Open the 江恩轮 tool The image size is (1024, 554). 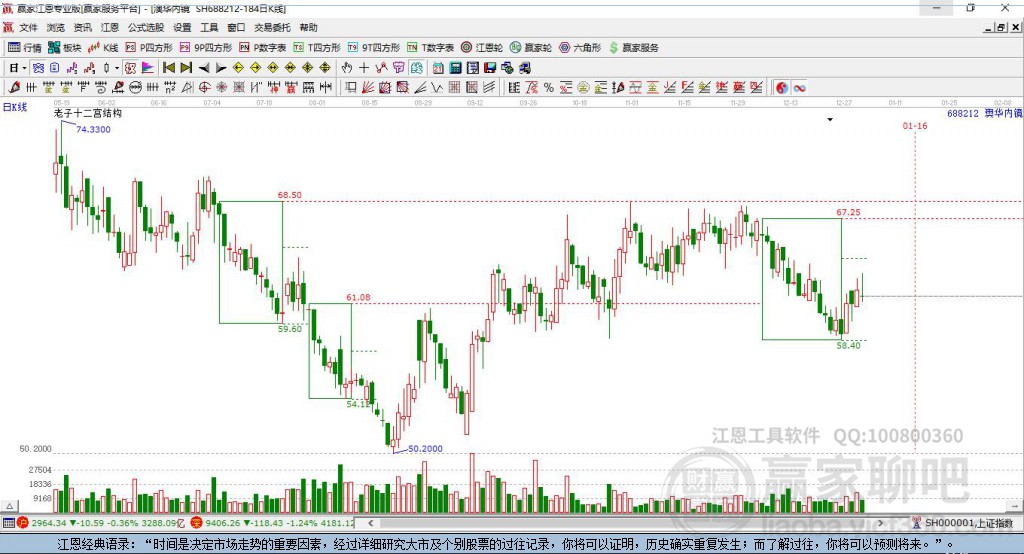(x=482, y=48)
